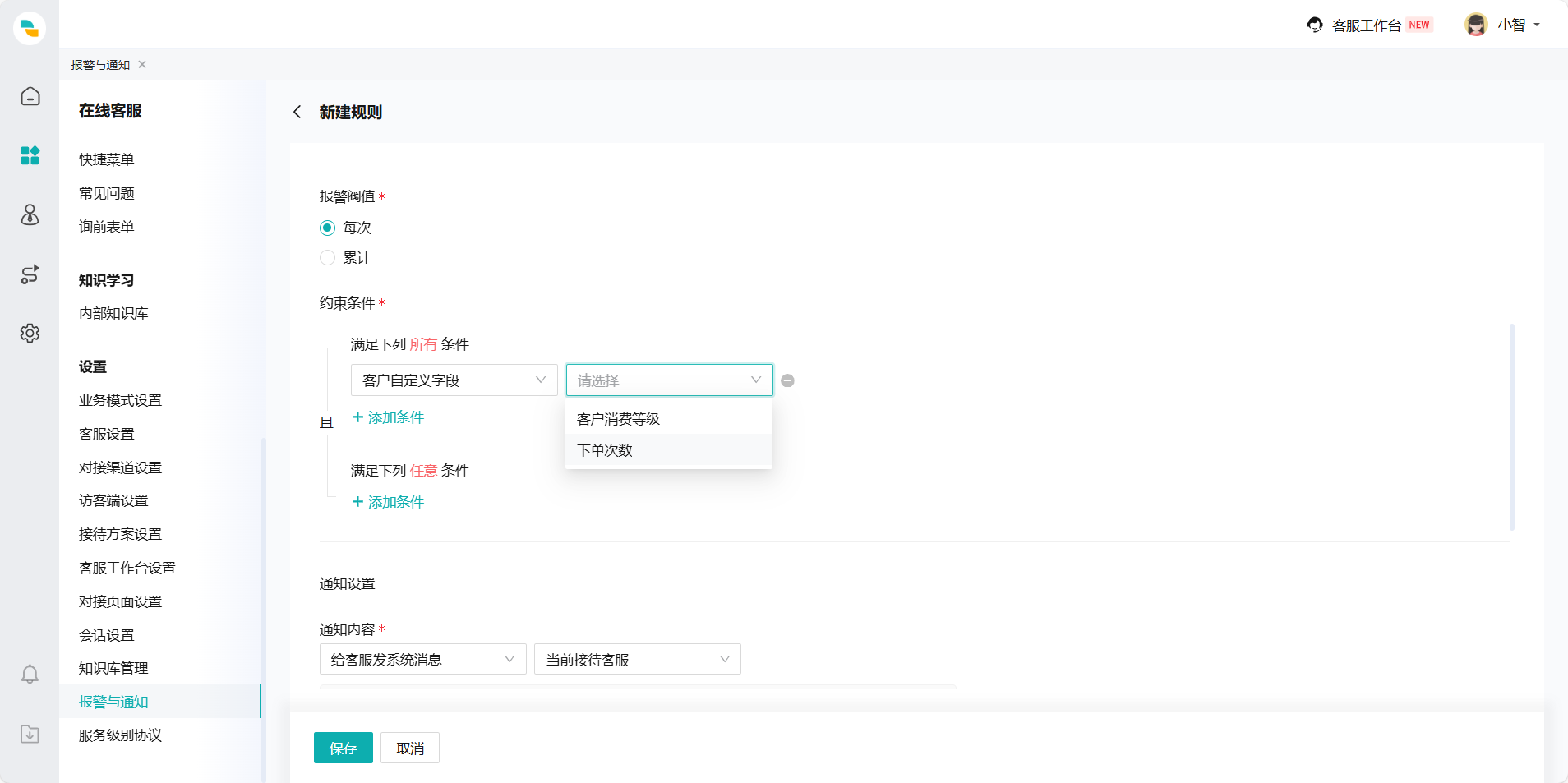Viewport: 1568px width, 783px height.
Task: Open the 当前接待客服 dropdown
Action: pos(637,660)
